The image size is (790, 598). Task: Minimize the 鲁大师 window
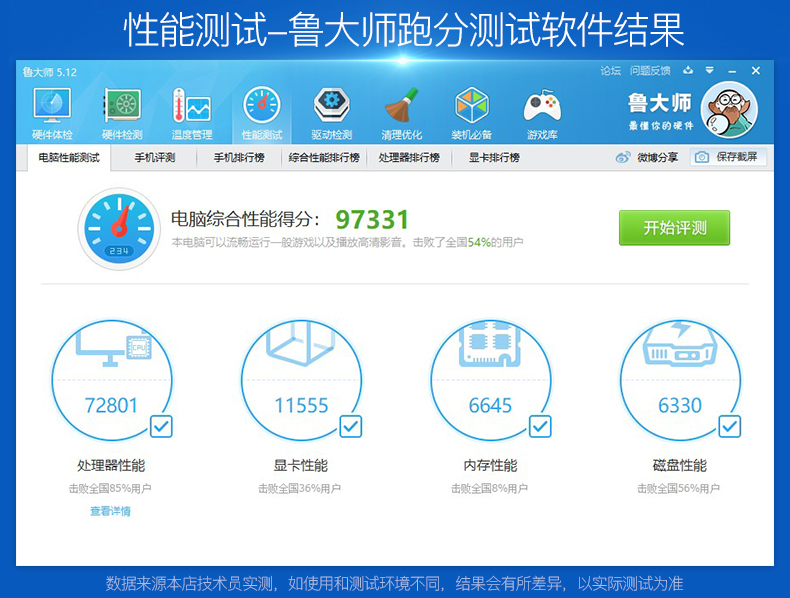point(732,72)
